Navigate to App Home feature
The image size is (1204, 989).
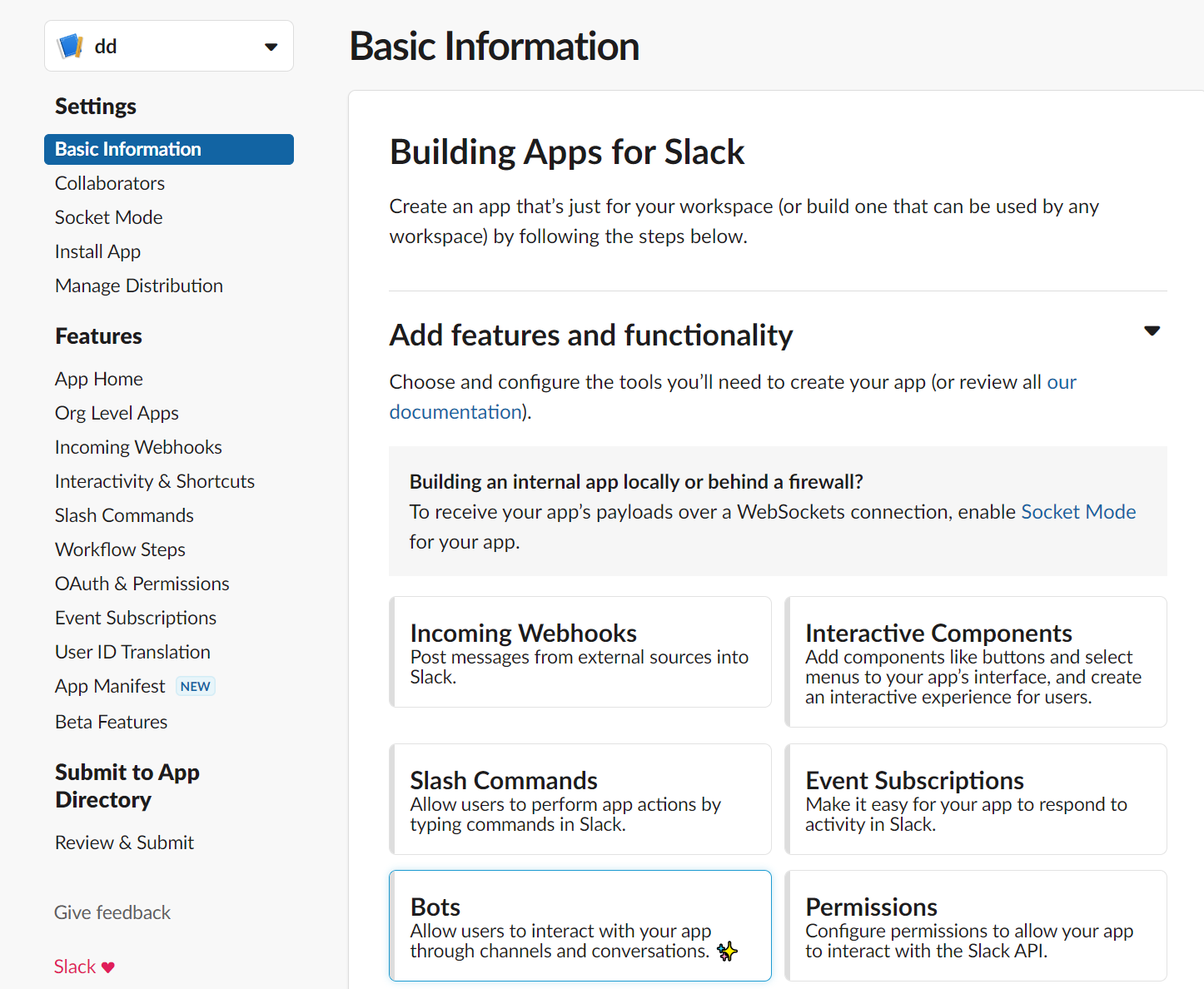99,379
